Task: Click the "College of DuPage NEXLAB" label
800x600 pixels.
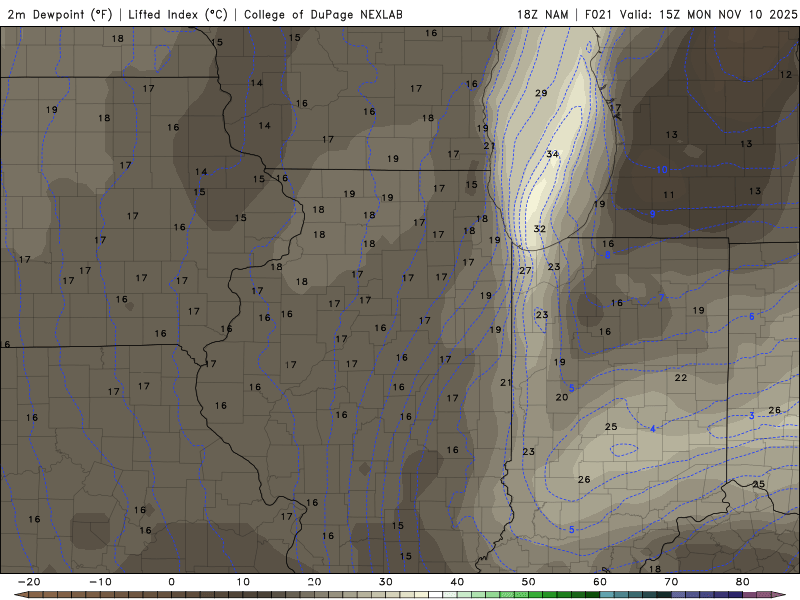Action: pos(323,14)
